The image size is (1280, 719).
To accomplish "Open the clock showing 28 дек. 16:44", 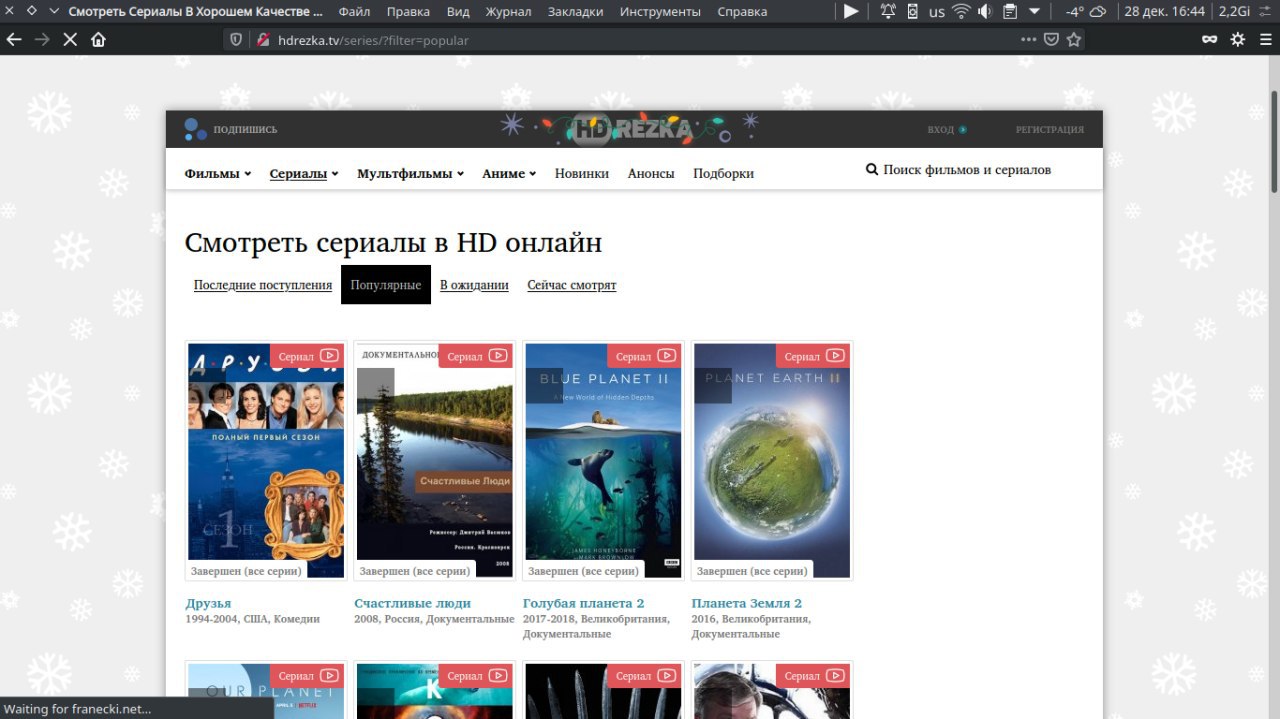I will 1164,12.
